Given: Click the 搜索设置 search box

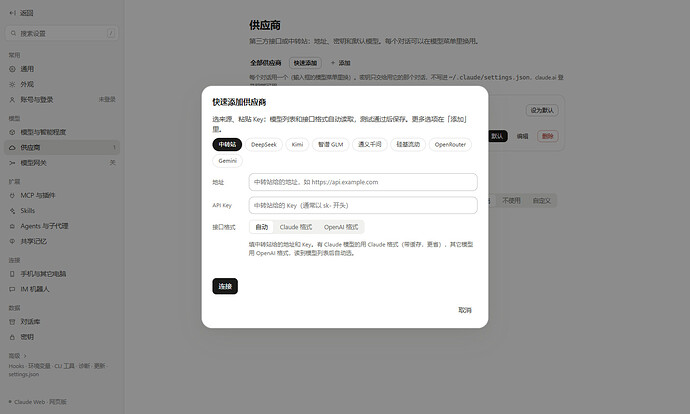Looking at the screenshot, I should tap(62, 33).
